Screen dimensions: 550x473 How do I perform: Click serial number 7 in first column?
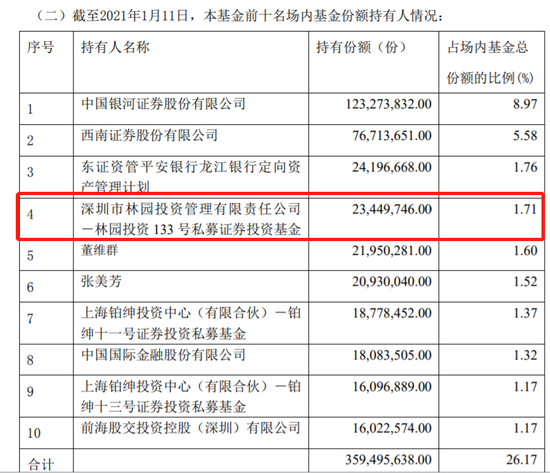(30, 319)
